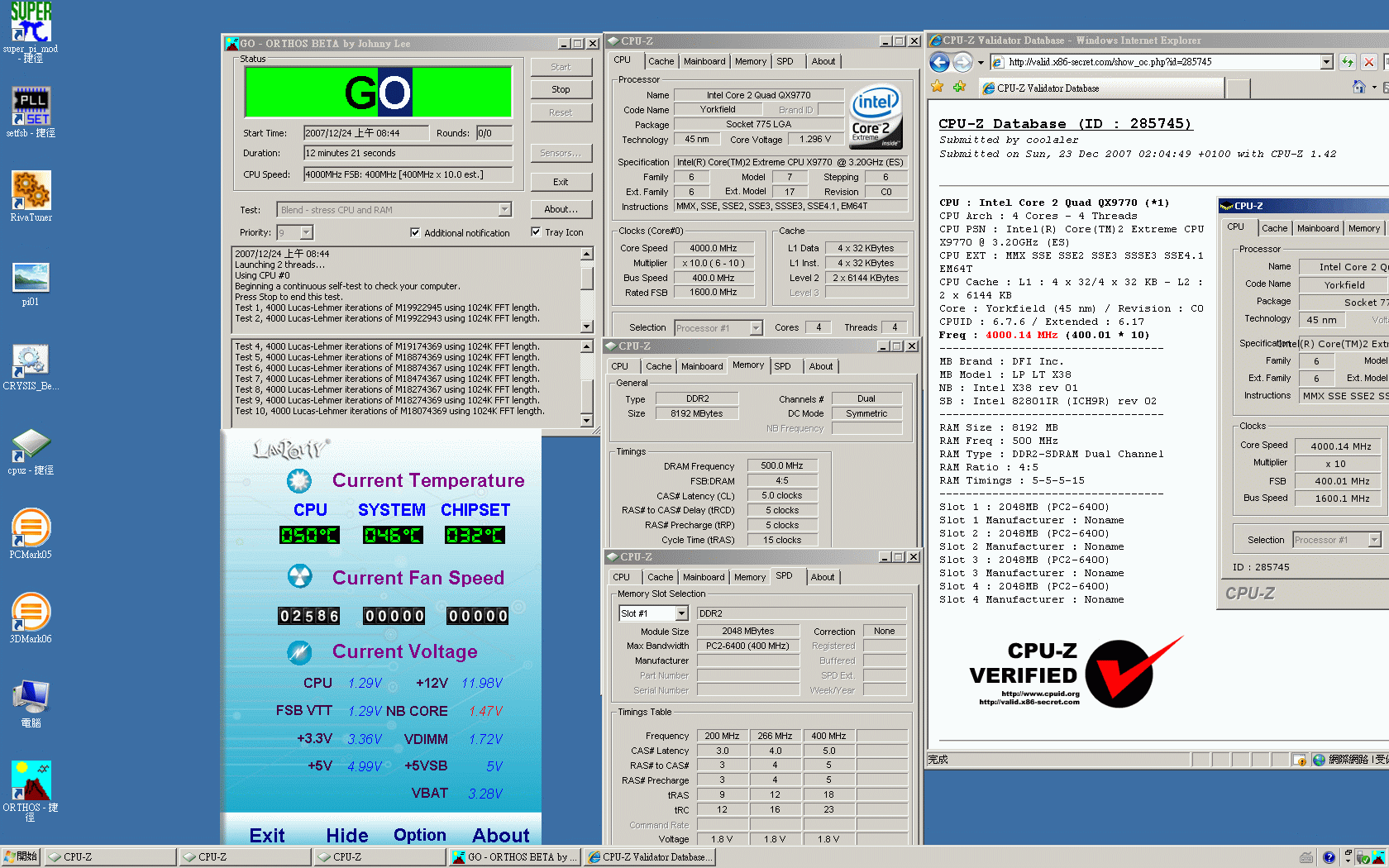Switch to Cache tab in top CPU-Z window

point(661,61)
